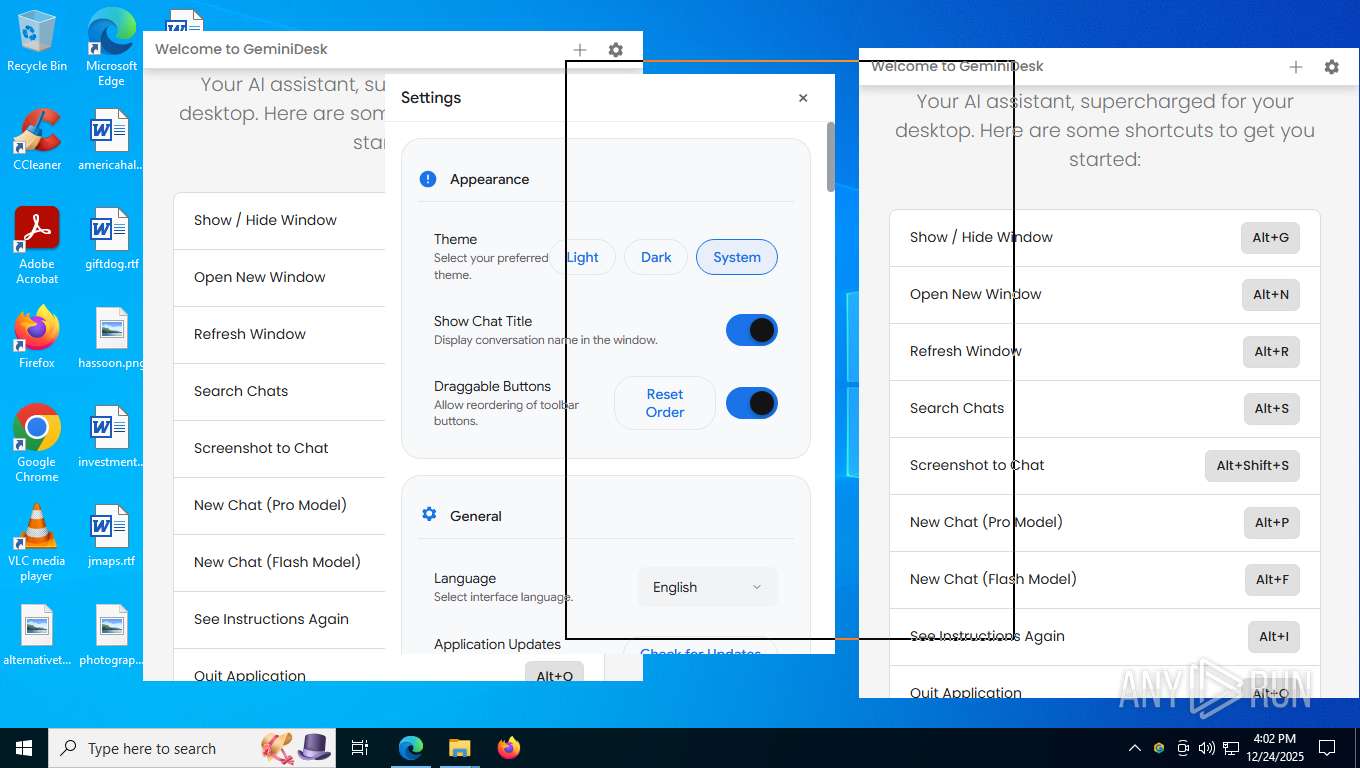Click the Alt+N shortcut badge
This screenshot has width=1360, height=768.
click(1271, 295)
